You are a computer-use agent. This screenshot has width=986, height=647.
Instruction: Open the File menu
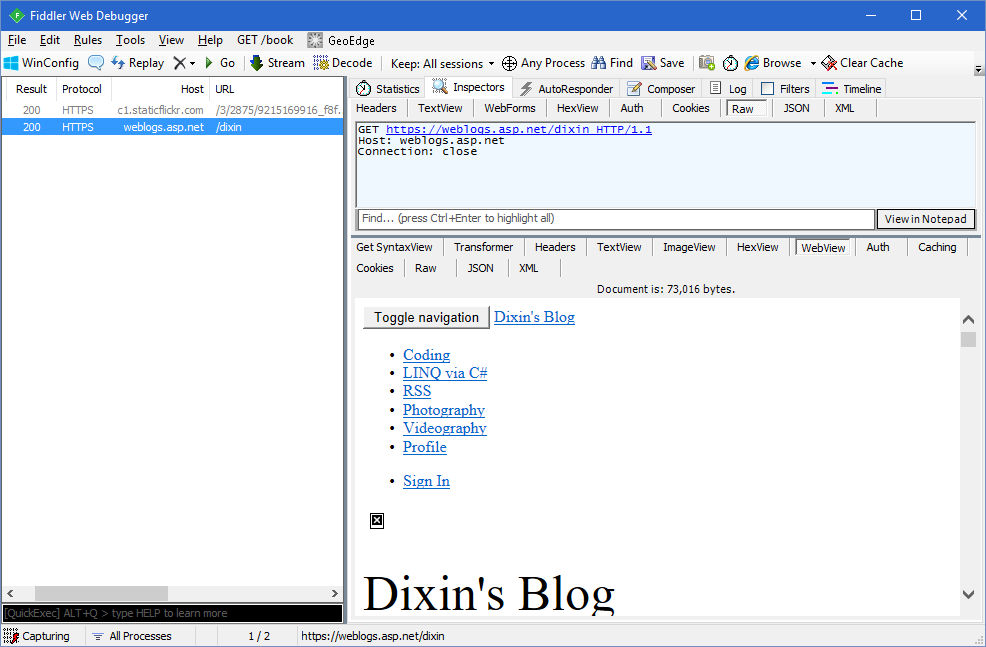tap(17, 40)
